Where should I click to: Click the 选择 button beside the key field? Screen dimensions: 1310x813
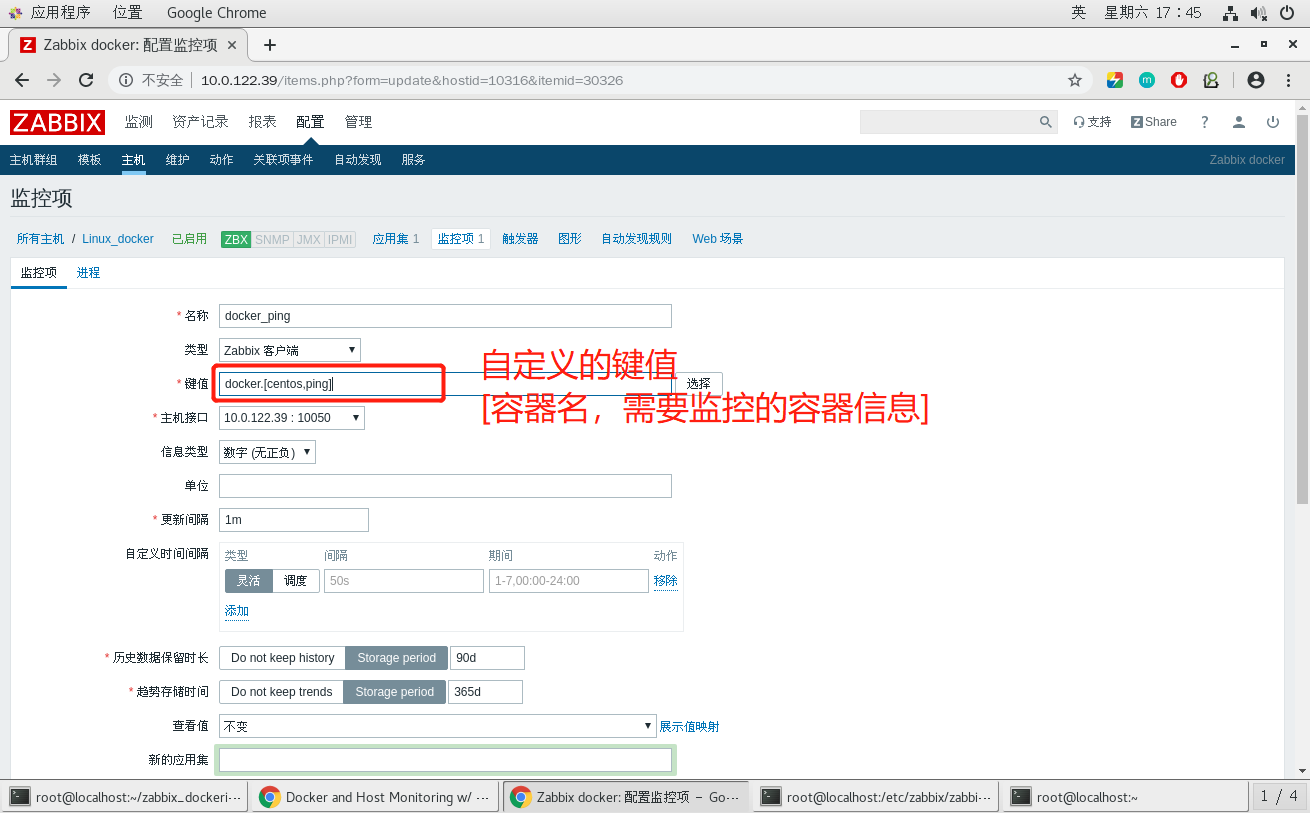(697, 383)
